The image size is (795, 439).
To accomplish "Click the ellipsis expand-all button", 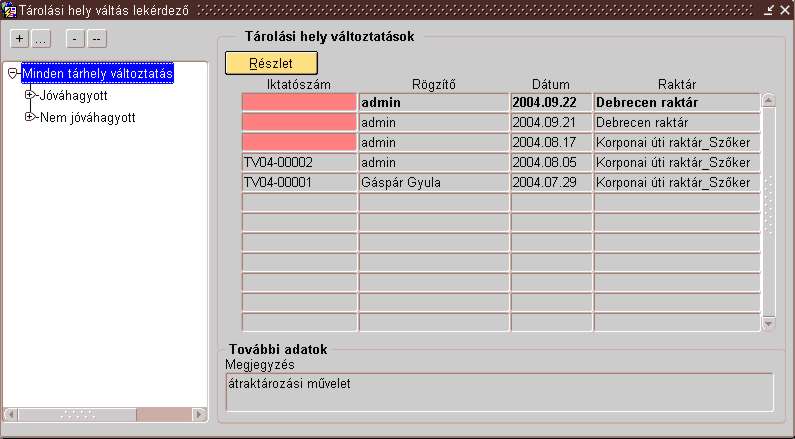I will pos(41,39).
